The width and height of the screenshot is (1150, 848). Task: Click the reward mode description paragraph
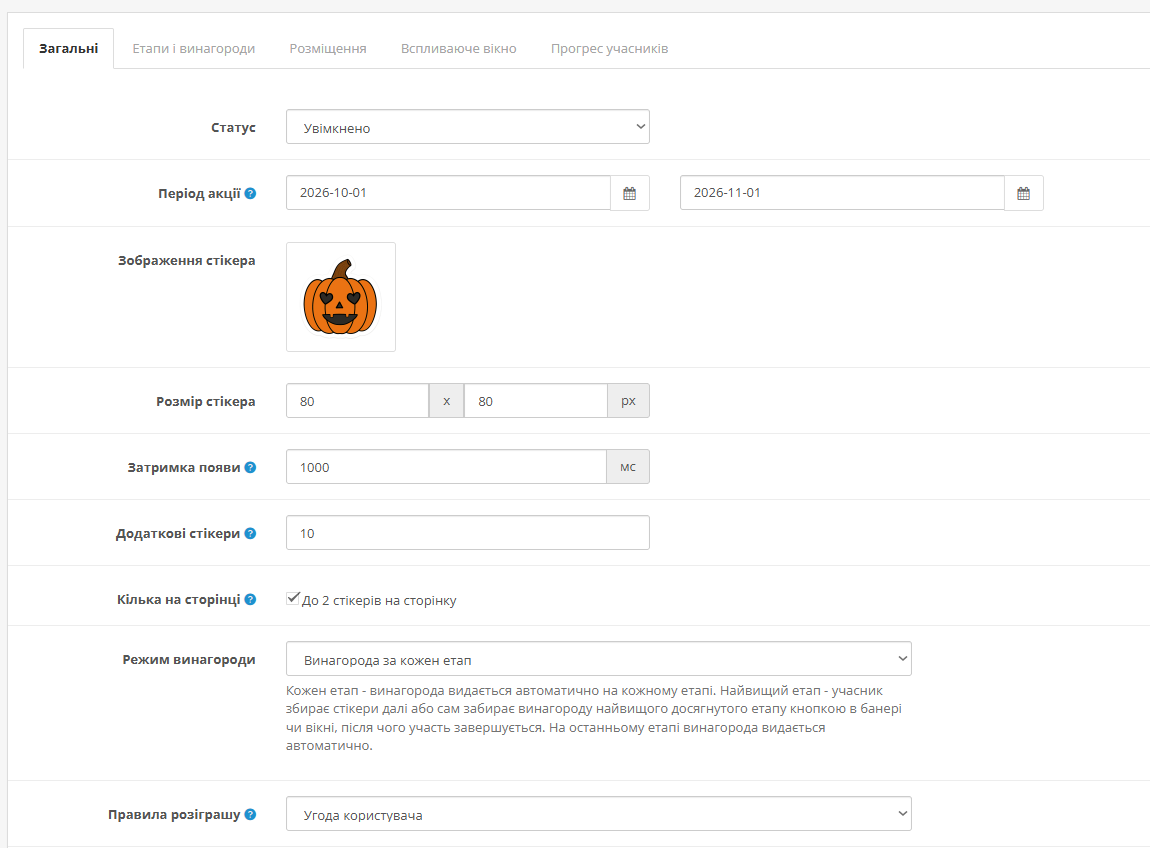594,718
